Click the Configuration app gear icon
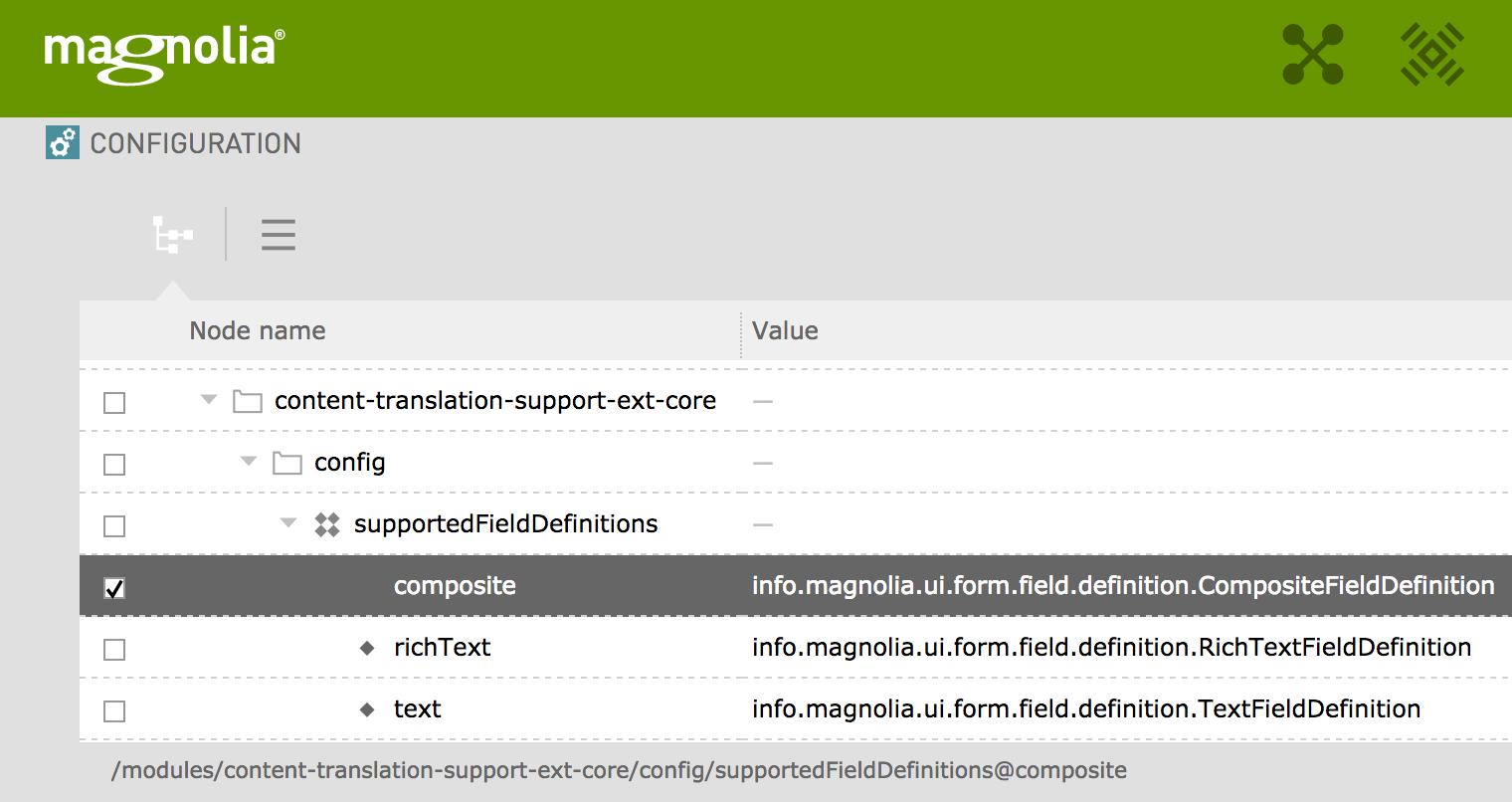Viewport: 1512px width, 802px height. coord(63,143)
